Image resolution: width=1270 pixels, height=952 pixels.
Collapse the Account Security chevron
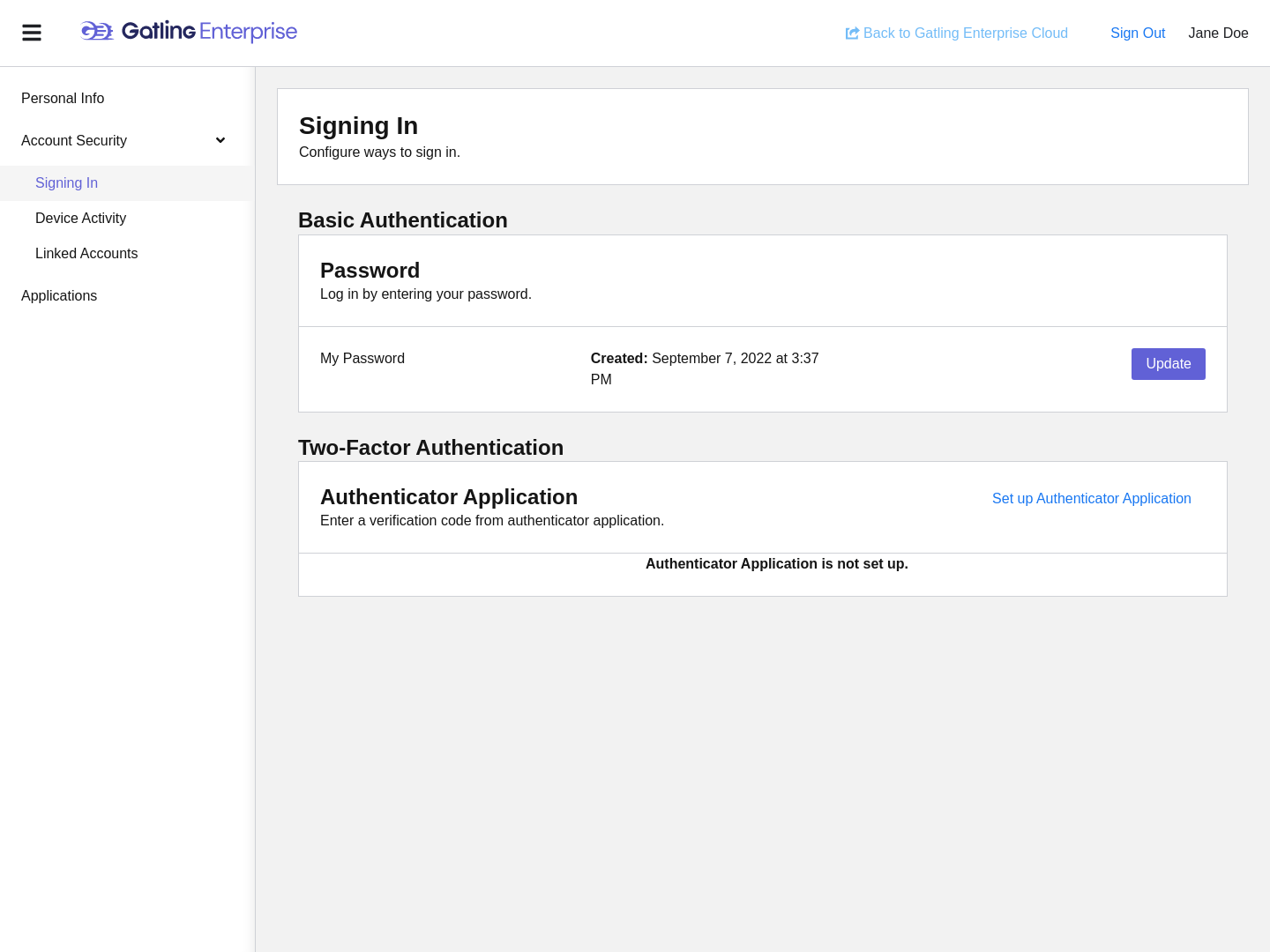(220, 141)
